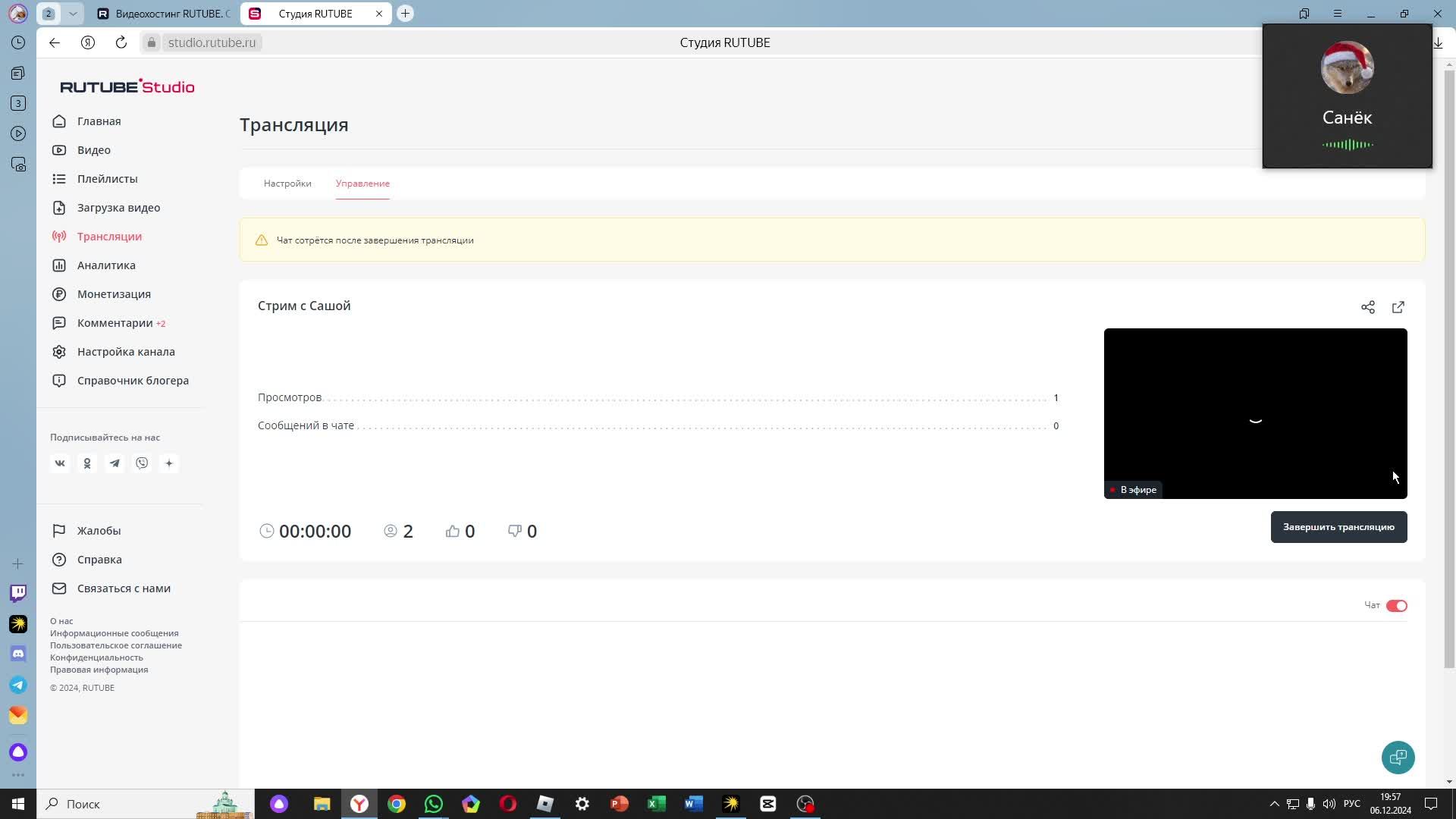Open WhatsApp from the taskbar
Viewport: 1456px width, 819px height.
(x=434, y=804)
